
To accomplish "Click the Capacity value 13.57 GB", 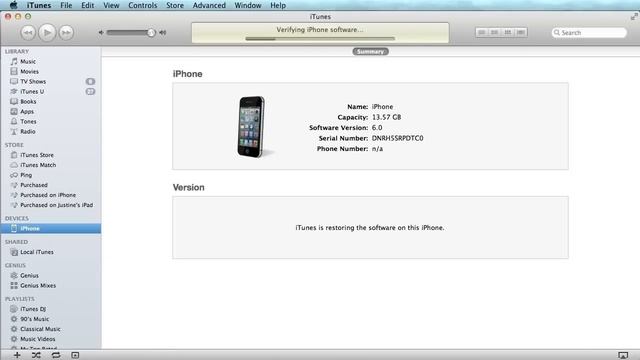I will (386, 117).
